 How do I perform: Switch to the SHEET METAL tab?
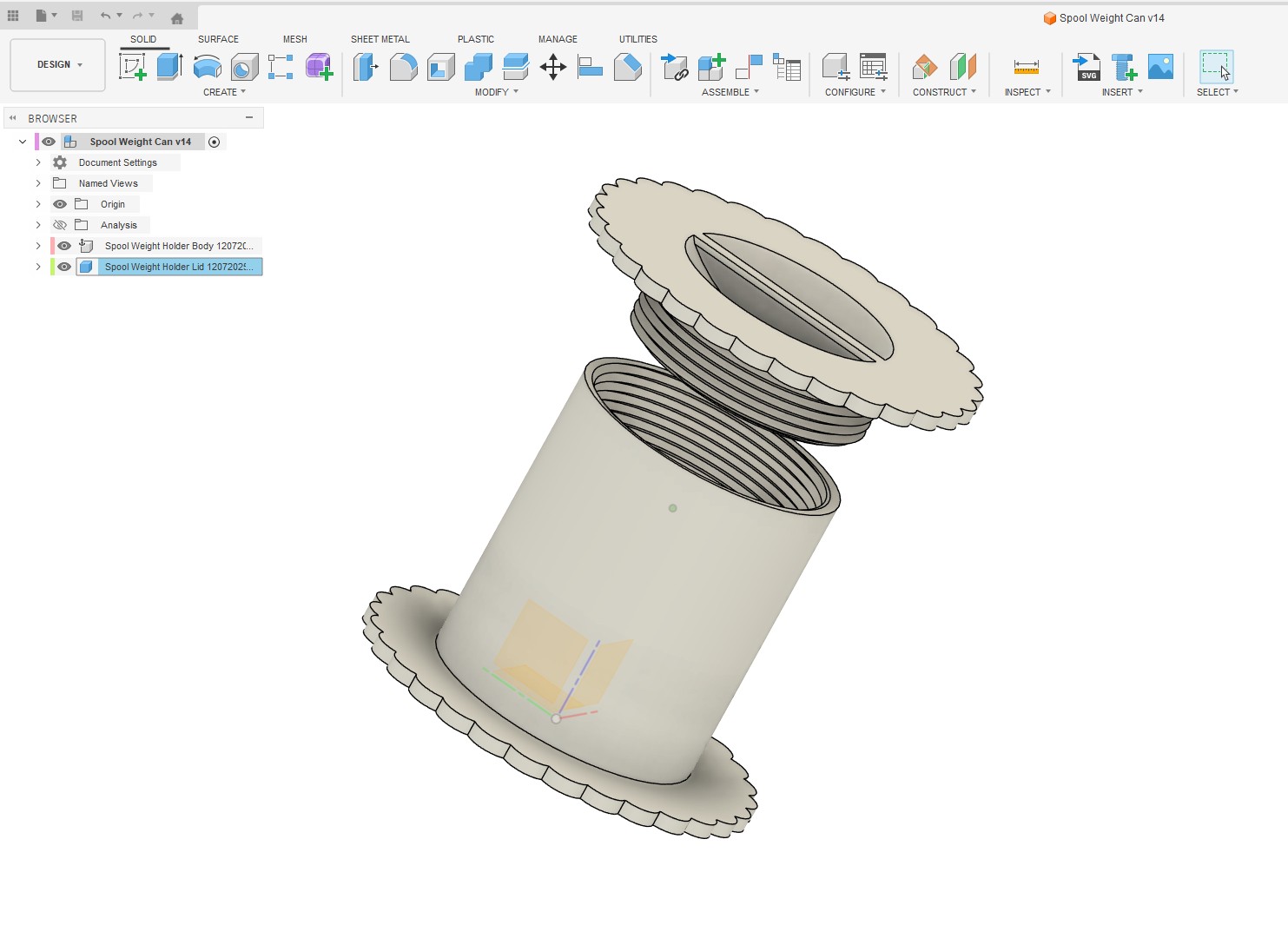tap(380, 39)
